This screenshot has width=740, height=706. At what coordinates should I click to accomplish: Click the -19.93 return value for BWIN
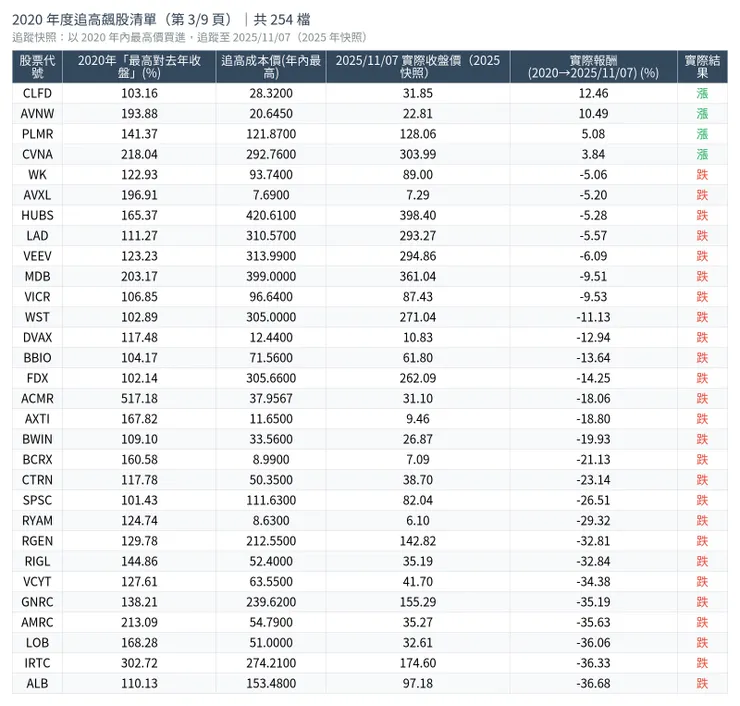pos(593,439)
